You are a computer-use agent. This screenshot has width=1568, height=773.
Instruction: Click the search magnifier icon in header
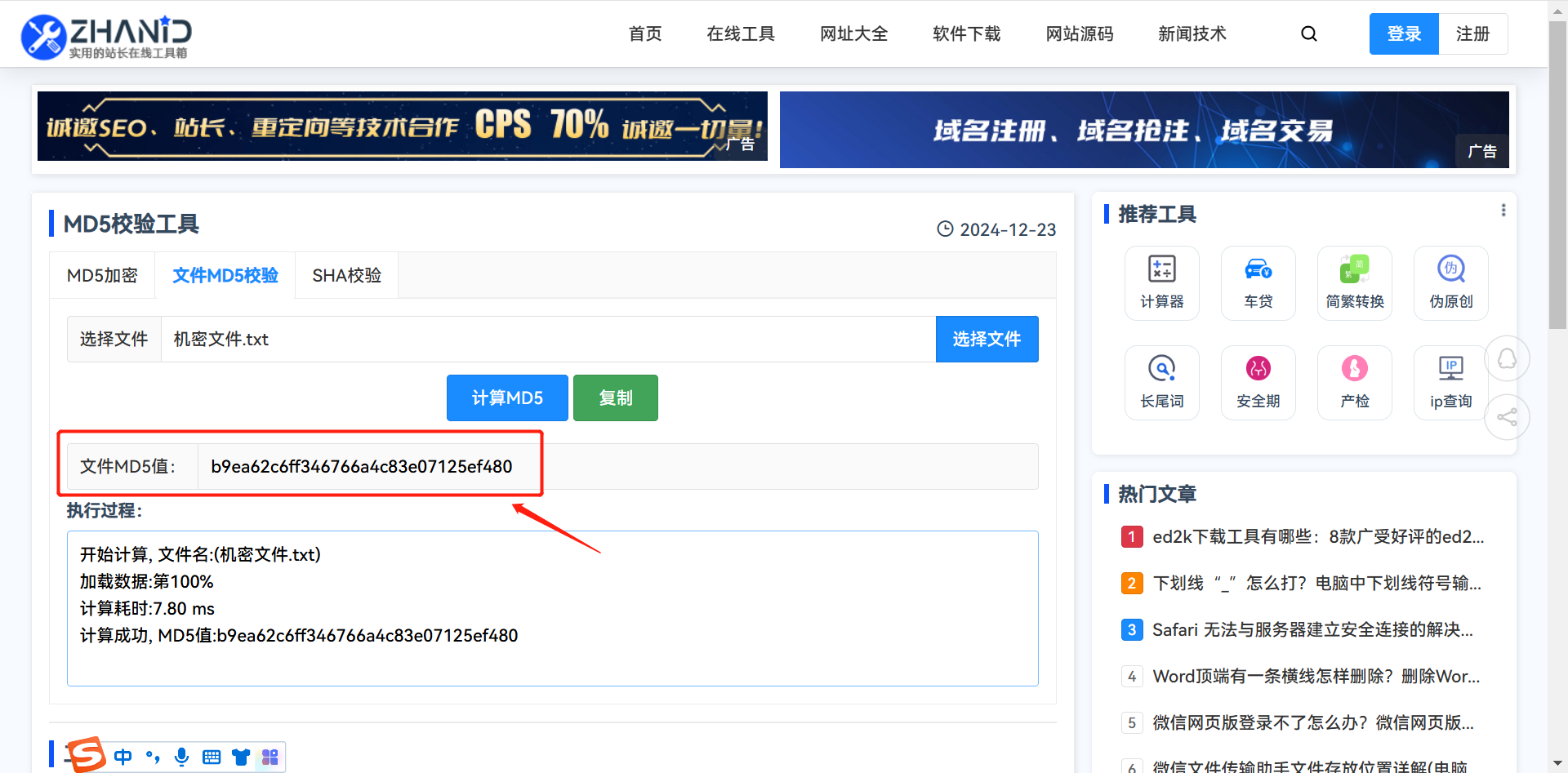click(1308, 33)
